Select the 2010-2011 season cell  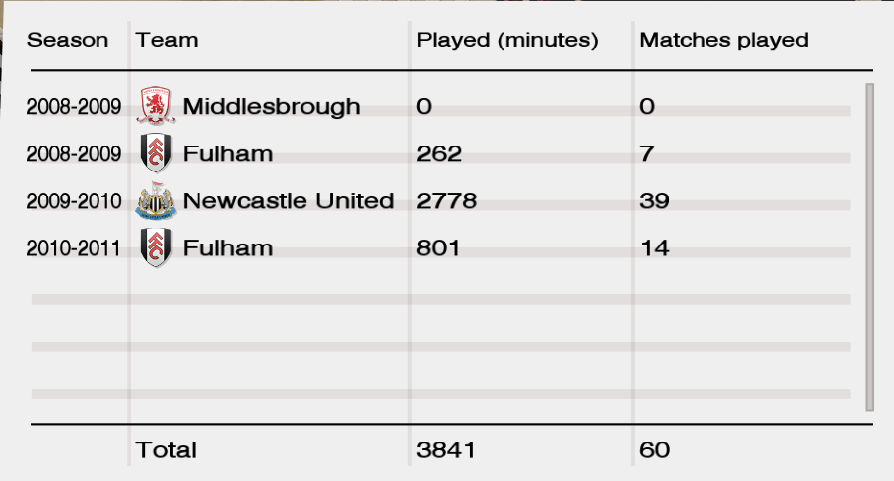coord(74,248)
